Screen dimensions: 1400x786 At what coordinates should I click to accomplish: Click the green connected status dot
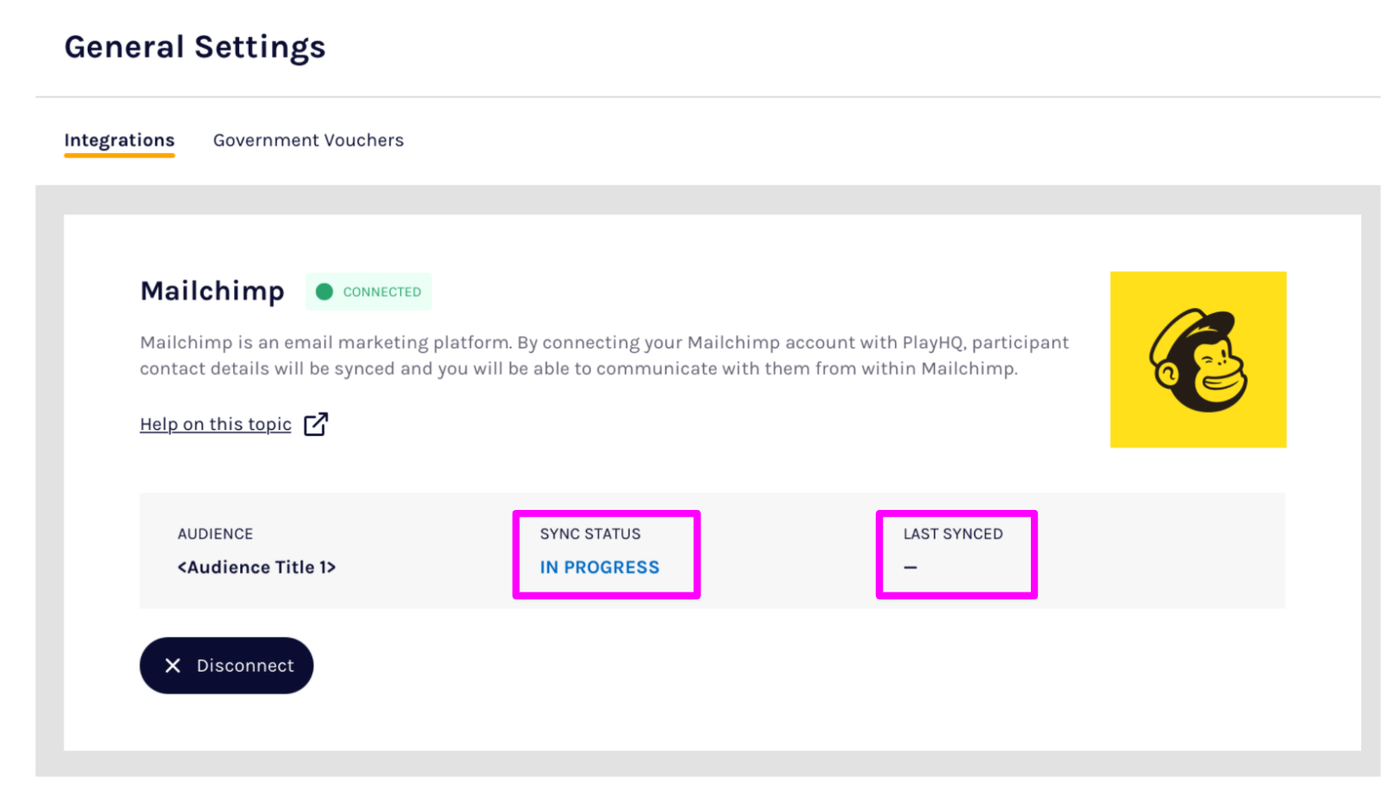324,292
